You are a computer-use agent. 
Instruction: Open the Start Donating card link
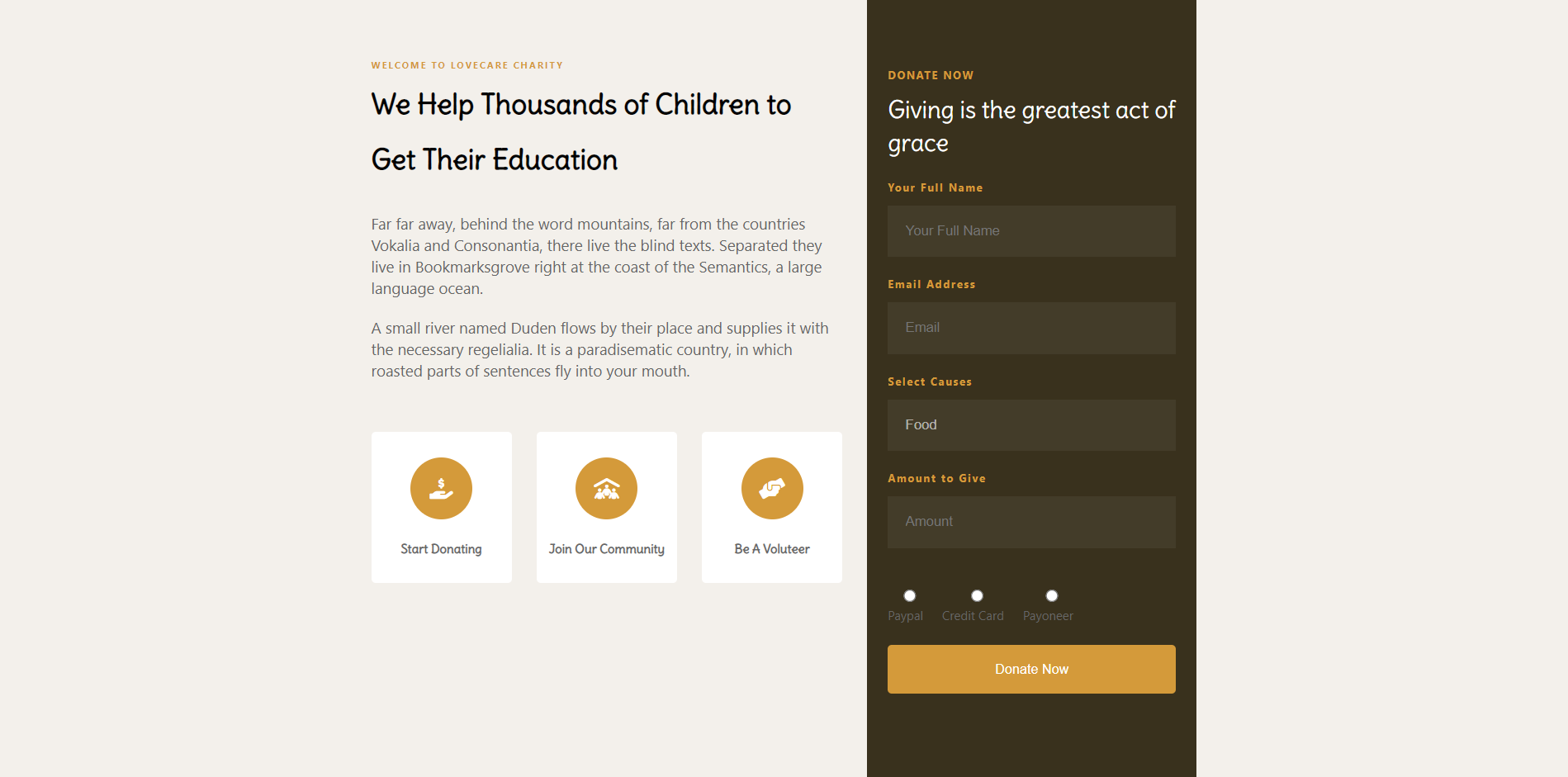pos(441,549)
